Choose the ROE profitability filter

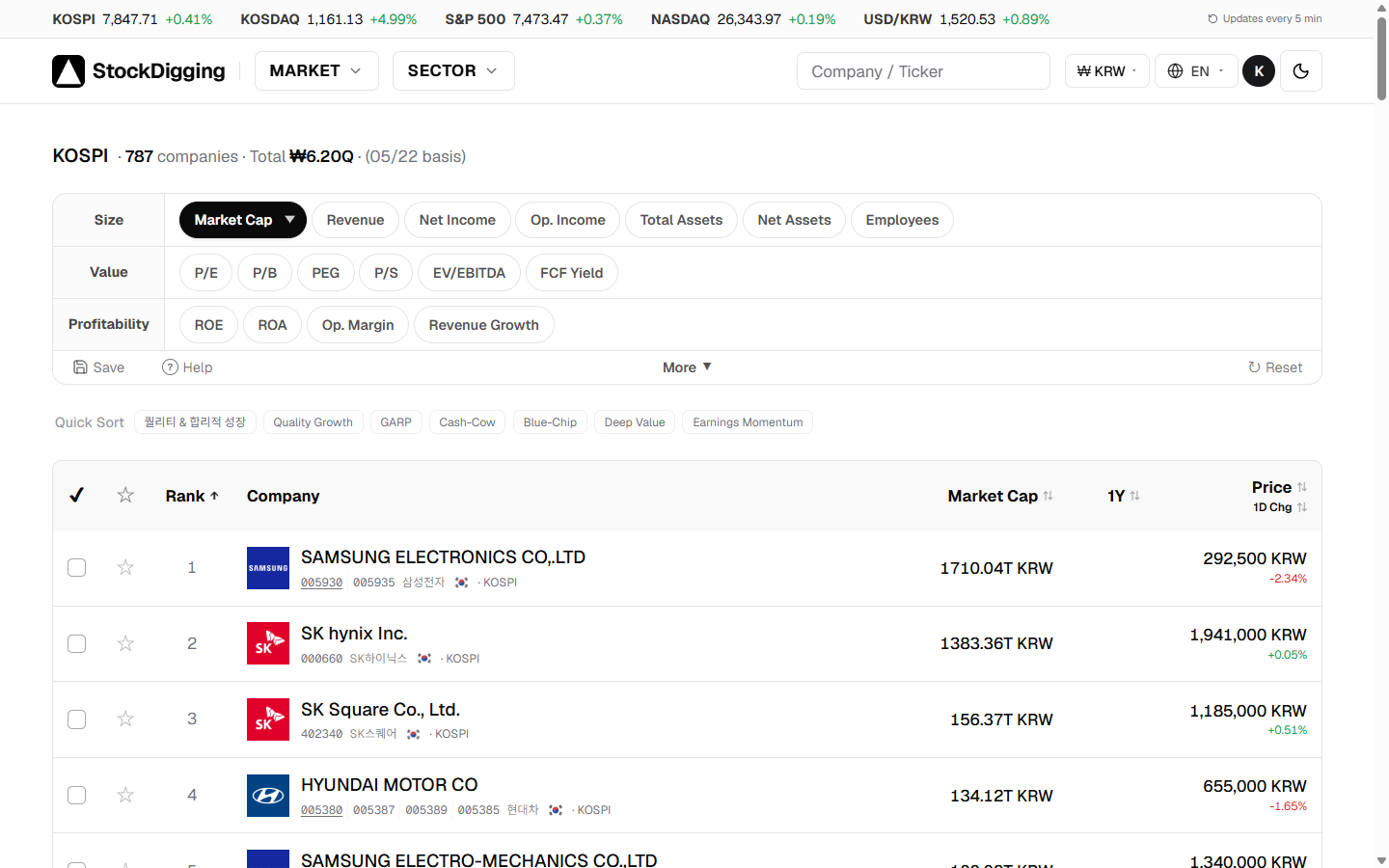[x=208, y=325]
